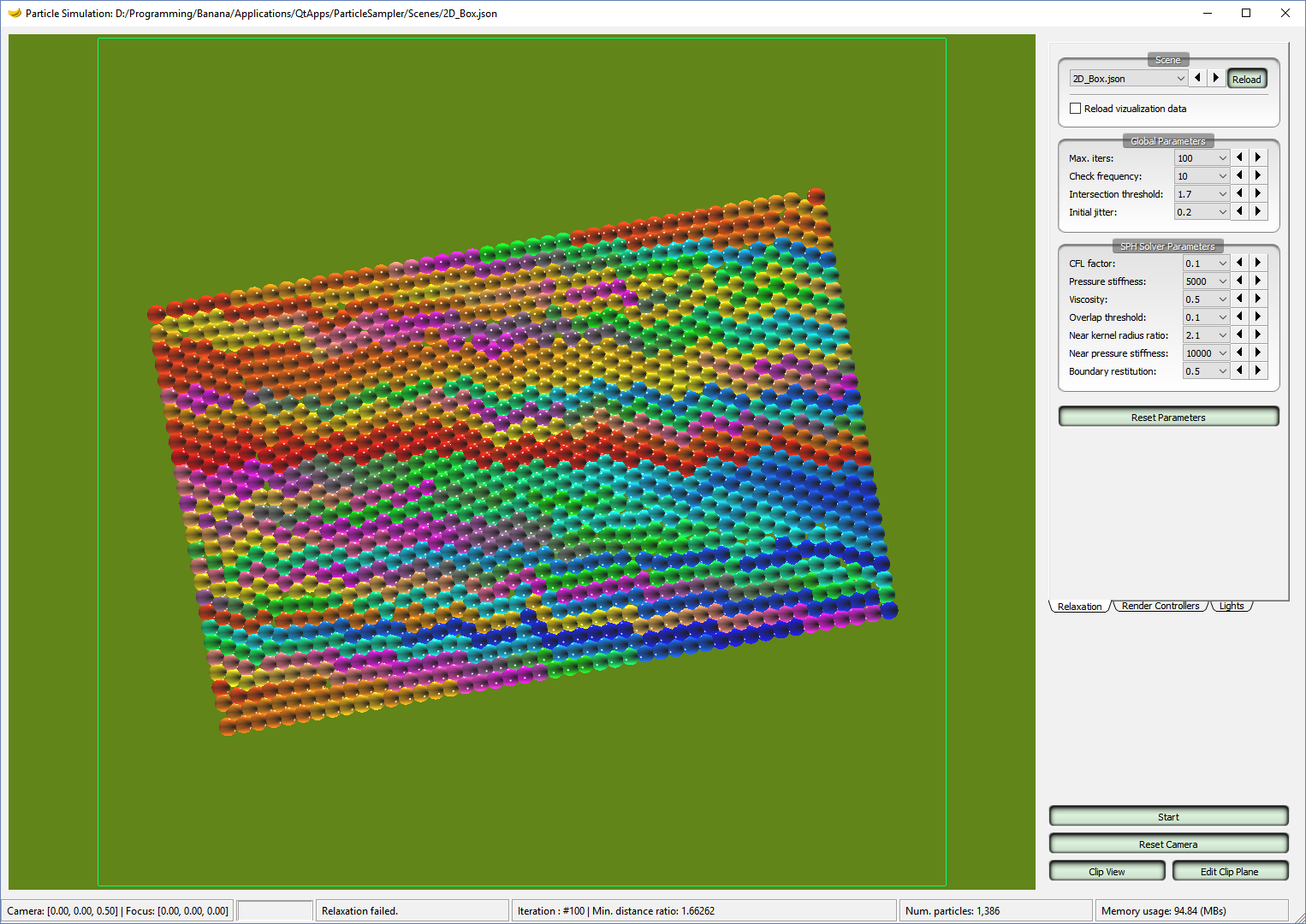Increase Max. iters with right arrow
This screenshot has width=1306, height=924.
(1258, 157)
